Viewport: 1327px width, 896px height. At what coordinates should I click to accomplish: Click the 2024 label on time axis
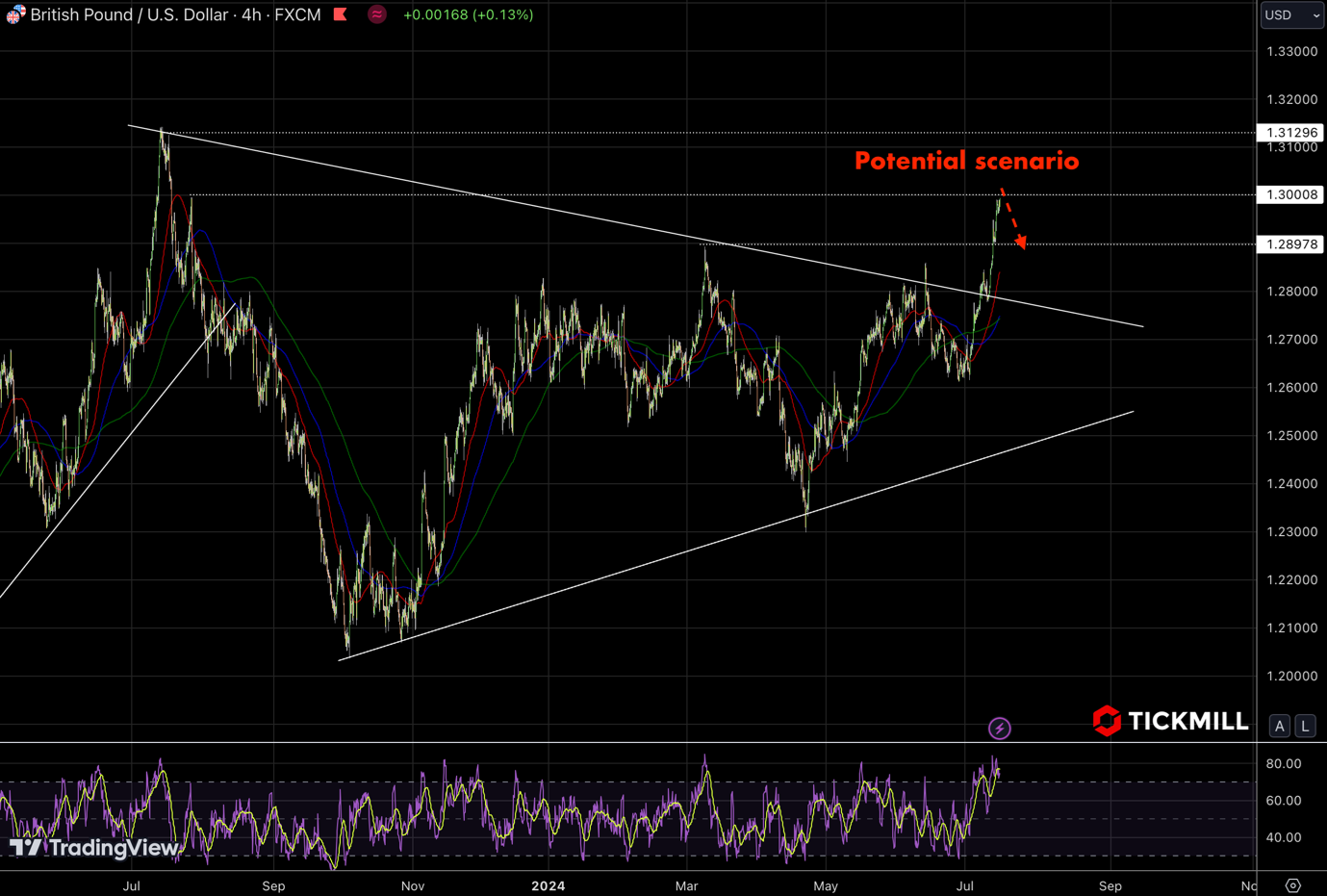click(549, 885)
